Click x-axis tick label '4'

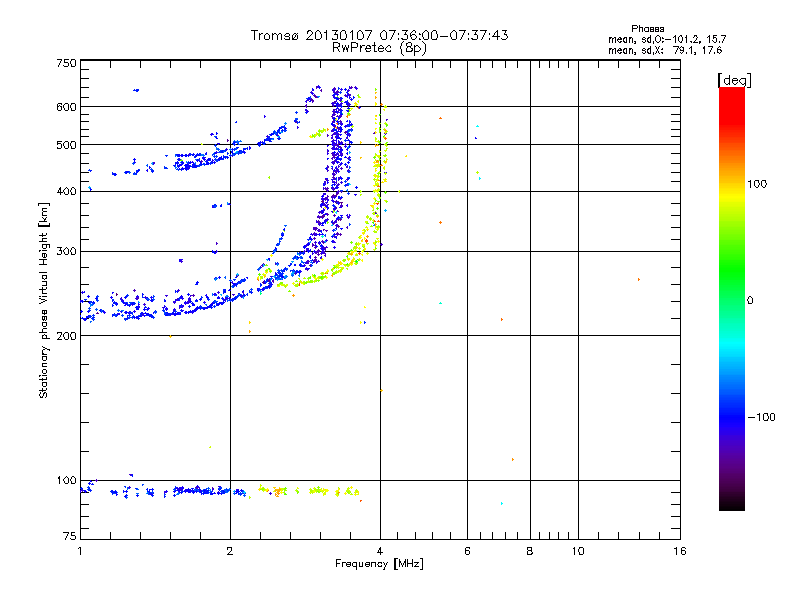[x=380, y=551]
